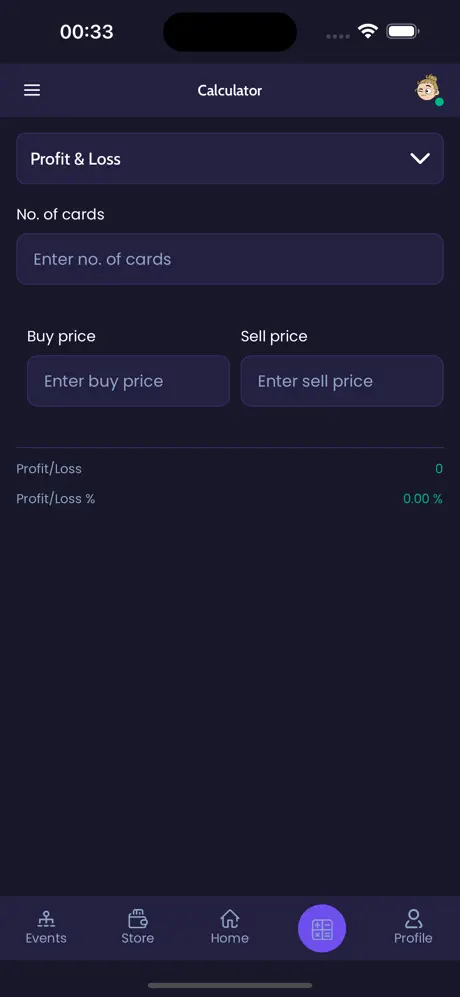Open the hamburger menu
Screen dimensions: 460x997
point(32,90)
